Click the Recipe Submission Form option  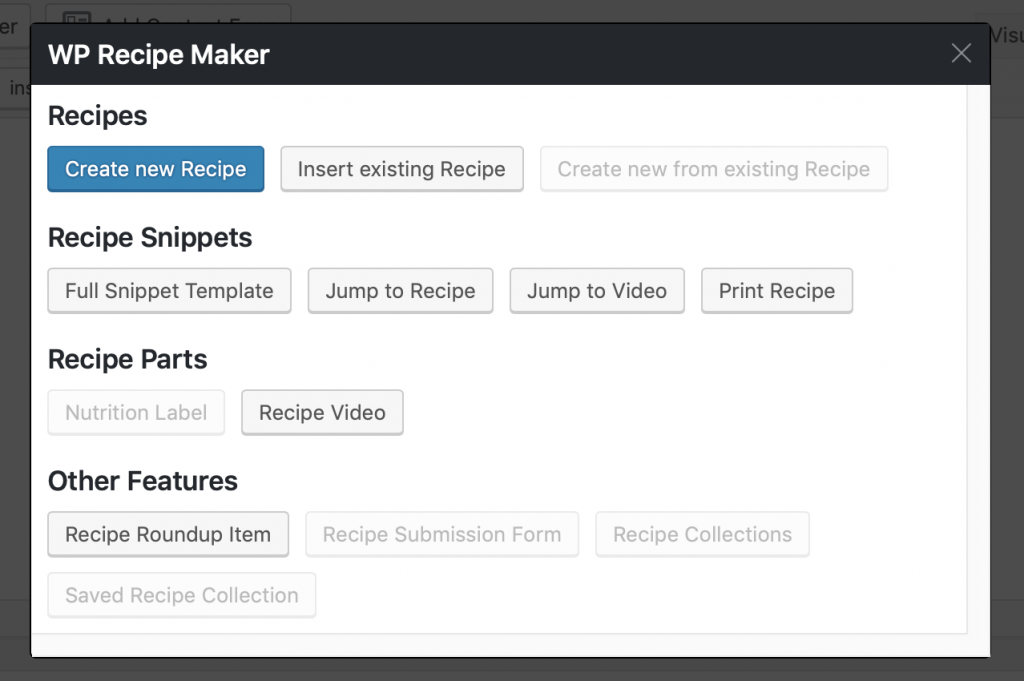tap(442, 534)
